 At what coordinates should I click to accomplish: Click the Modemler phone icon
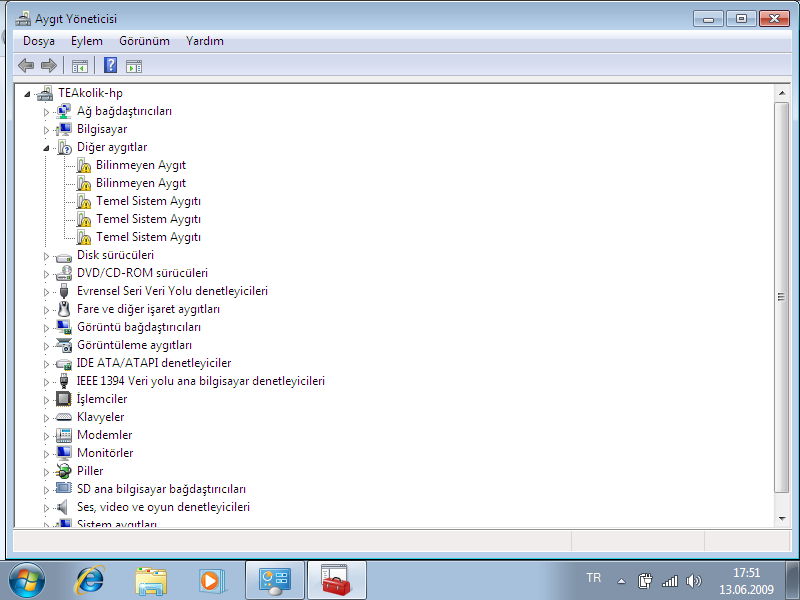coord(64,435)
